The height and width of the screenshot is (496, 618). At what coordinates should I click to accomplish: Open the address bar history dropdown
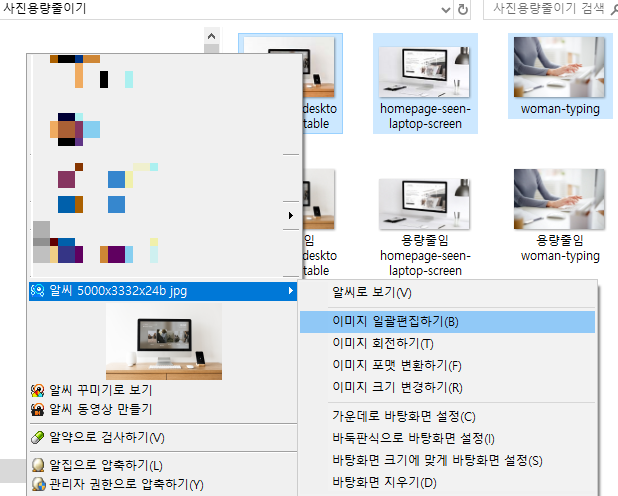[446, 9]
